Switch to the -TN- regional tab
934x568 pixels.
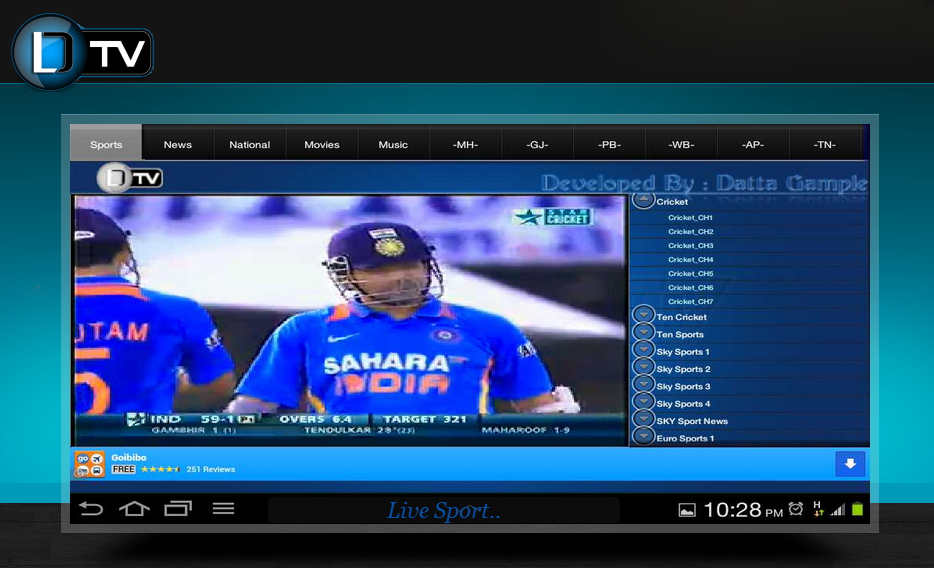825,144
